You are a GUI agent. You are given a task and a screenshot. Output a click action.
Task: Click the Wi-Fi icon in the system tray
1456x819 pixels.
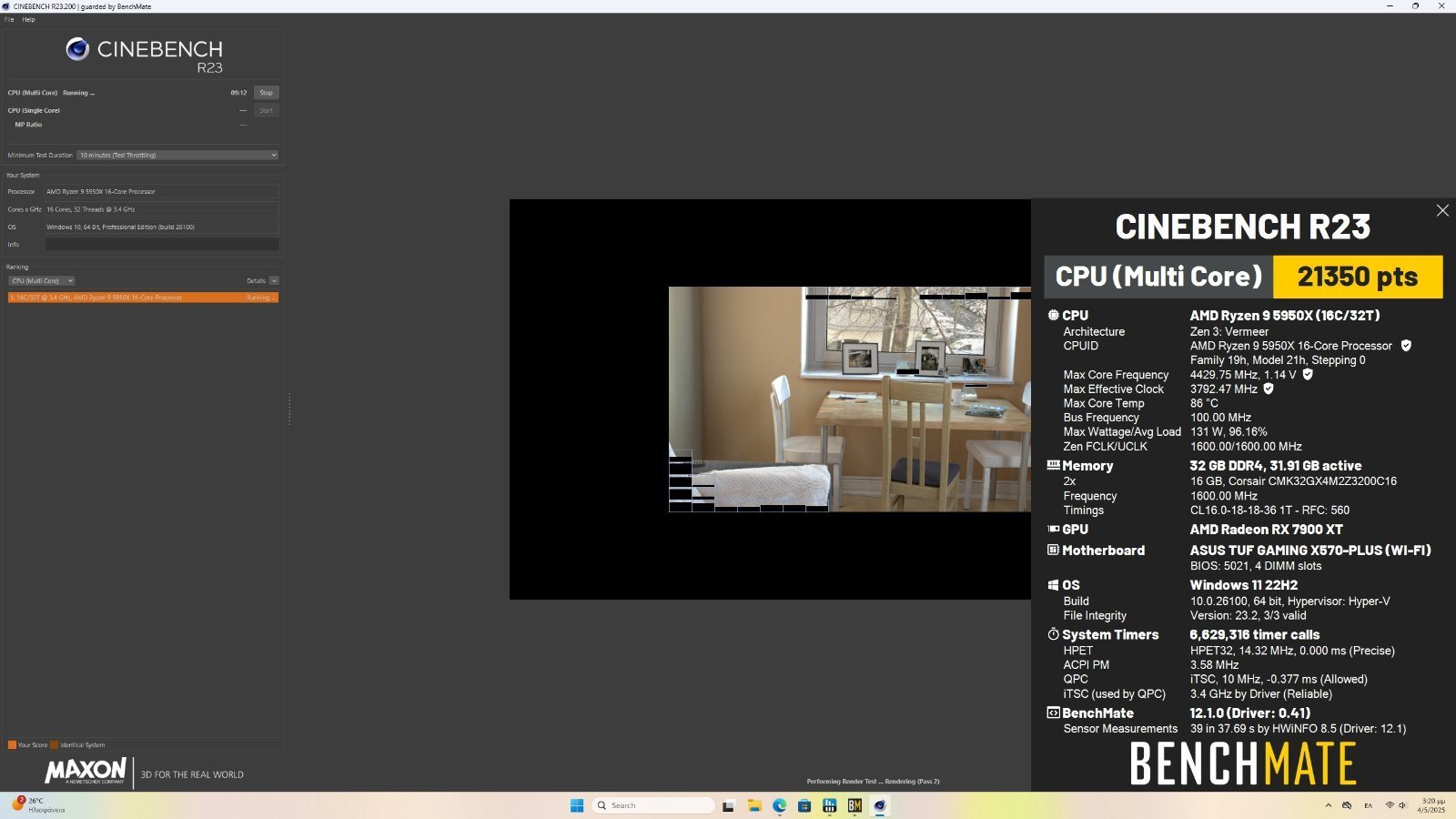tap(1390, 805)
